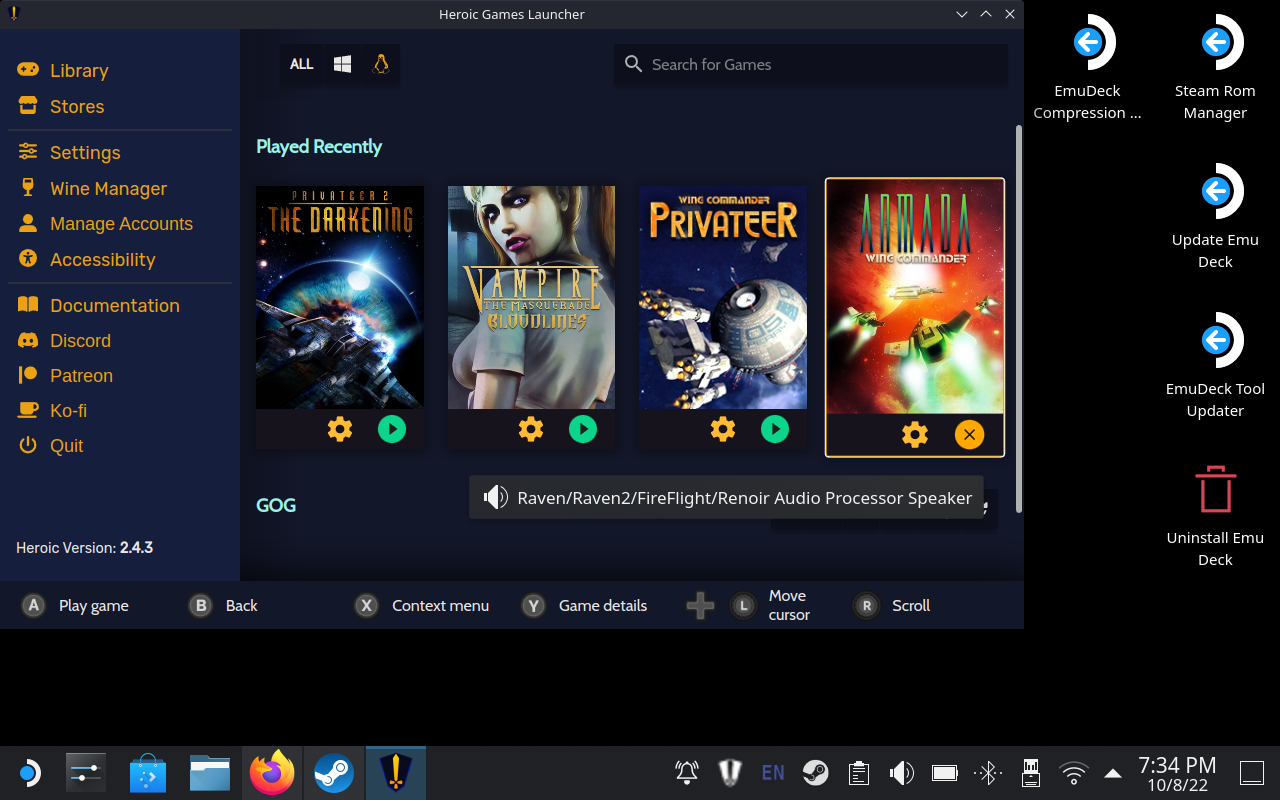The width and height of the screenshot is (1280, 800).
Task: Filter games by Linux penguin icon
Action: pos(380,64)
